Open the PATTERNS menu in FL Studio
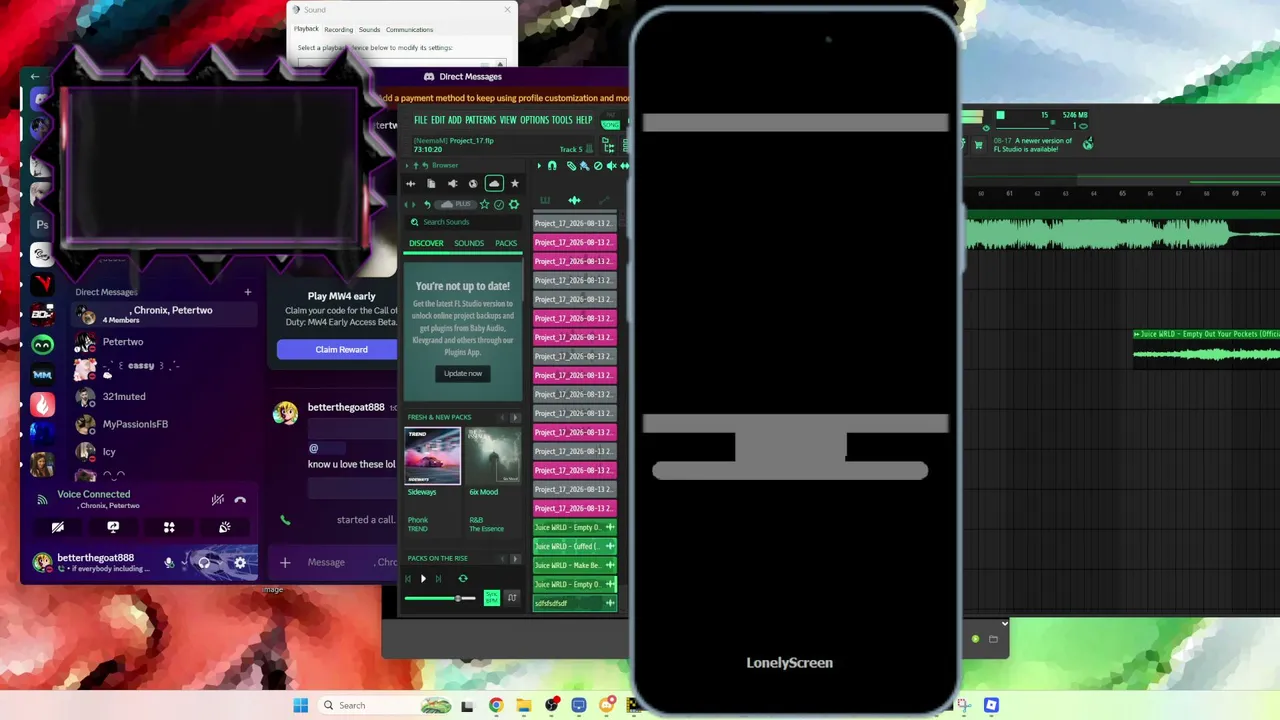Image resolution: width=1280 pixels, height=720 pixels. click(x=480, y=120)
